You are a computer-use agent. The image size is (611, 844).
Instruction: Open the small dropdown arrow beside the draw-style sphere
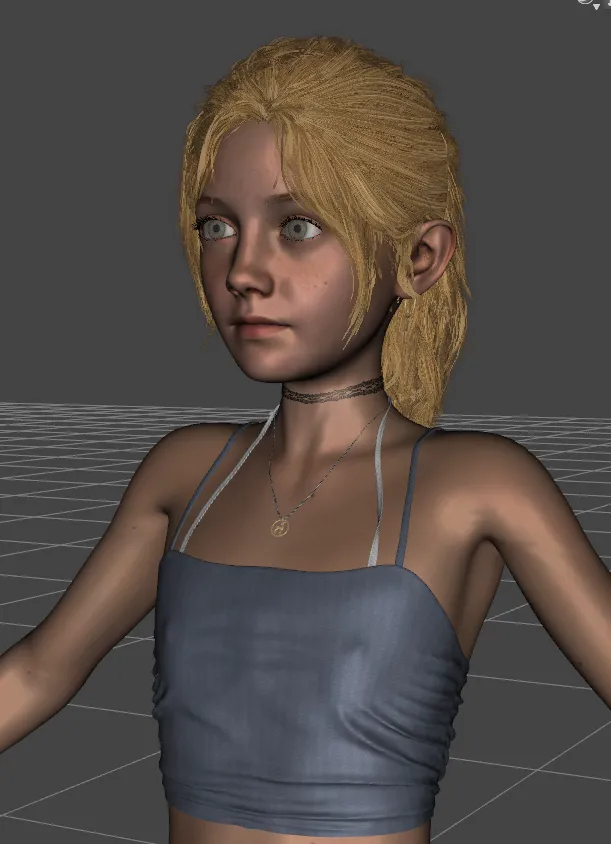point(596,6)
